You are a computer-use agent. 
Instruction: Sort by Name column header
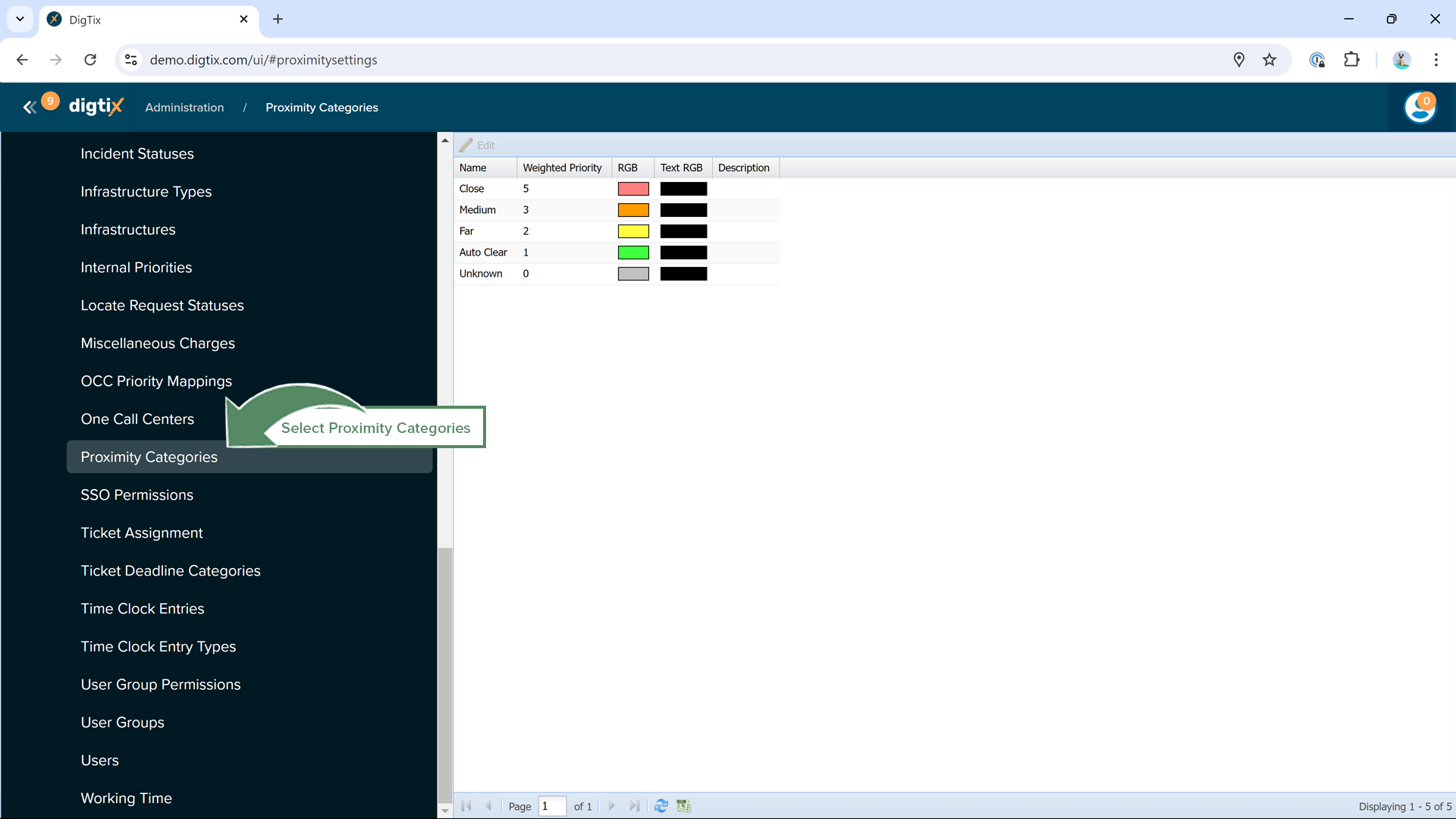pyautogui.click(x=473, y=168)
